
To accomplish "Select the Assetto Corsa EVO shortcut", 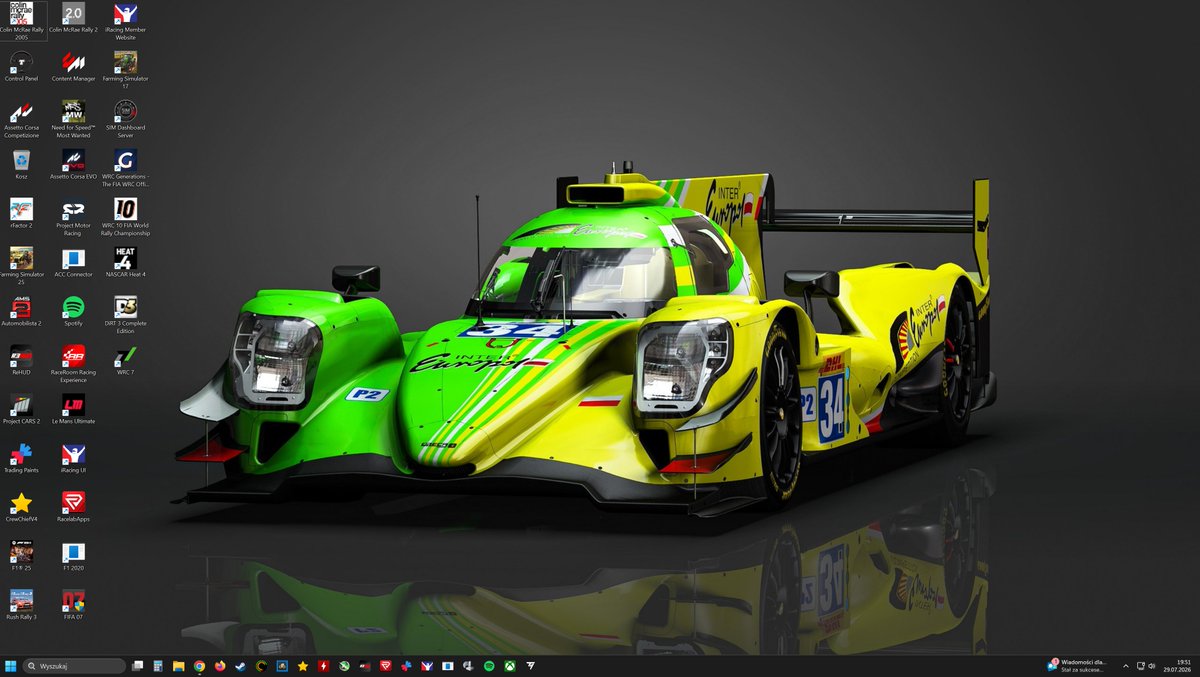I will [x=73, y=165].
